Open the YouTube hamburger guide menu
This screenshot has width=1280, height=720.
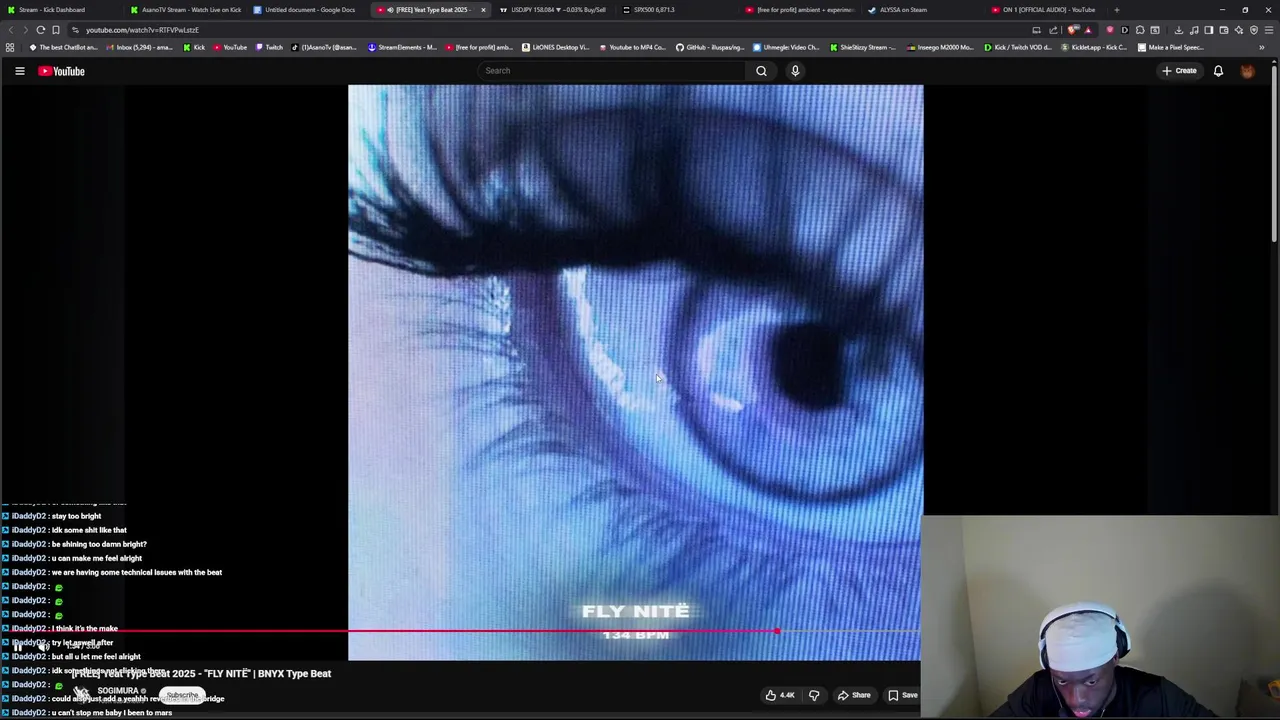click(19, 71)
